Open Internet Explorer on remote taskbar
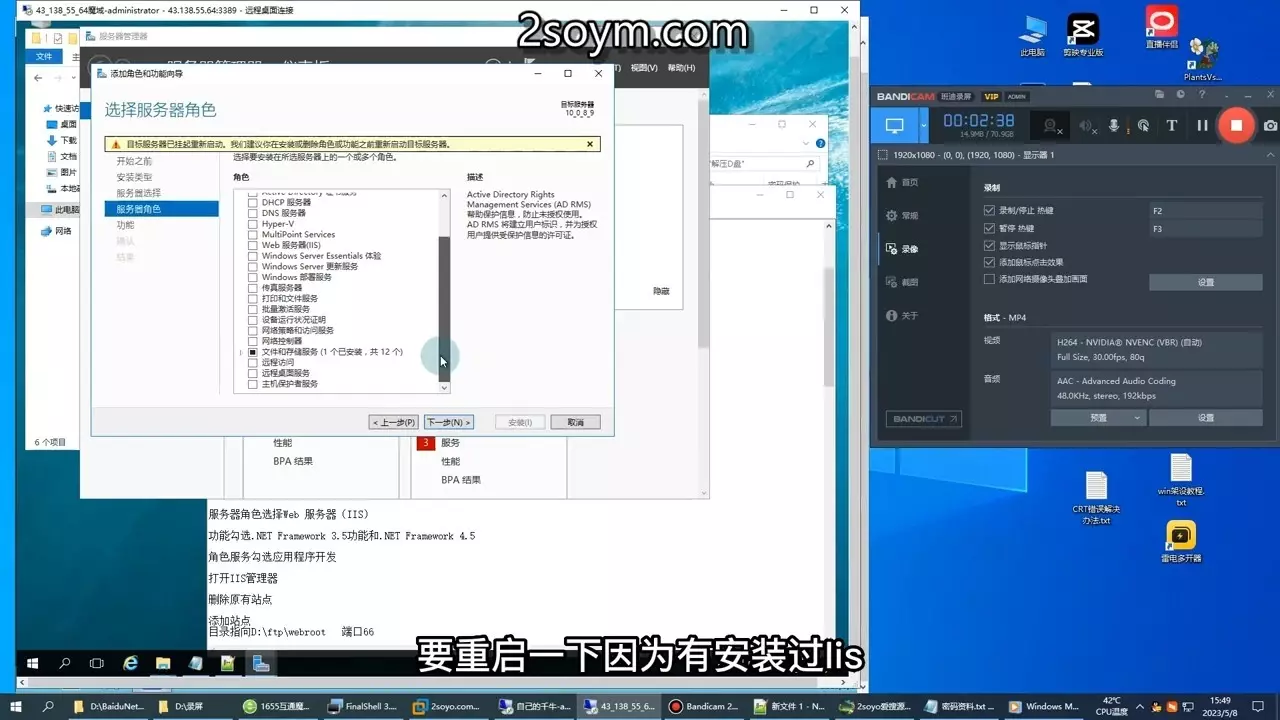Image resolution: width=1280 pixels, height=720 pixels. coord(130,663)
